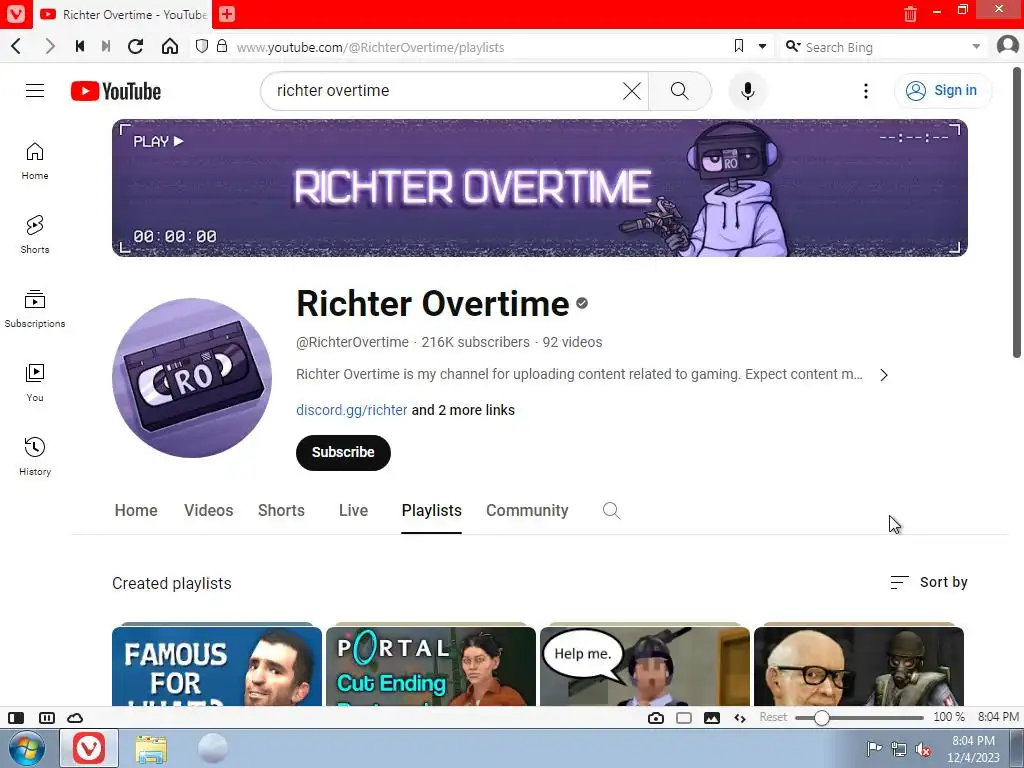Open the YouTube guide hamburger menu

click(35, 91)
